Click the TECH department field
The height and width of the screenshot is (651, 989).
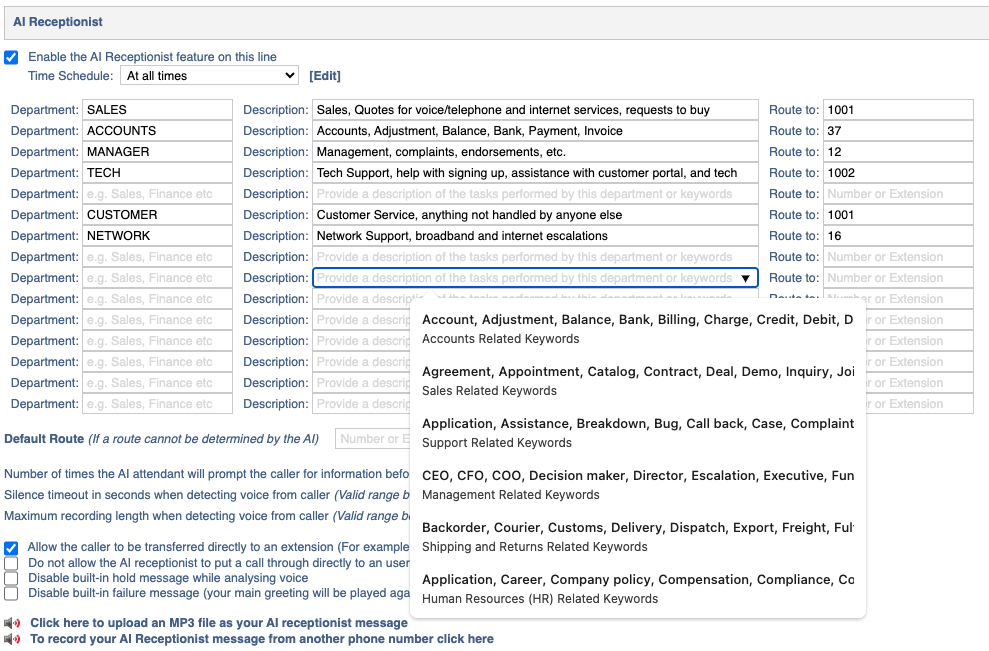[157, 173]
